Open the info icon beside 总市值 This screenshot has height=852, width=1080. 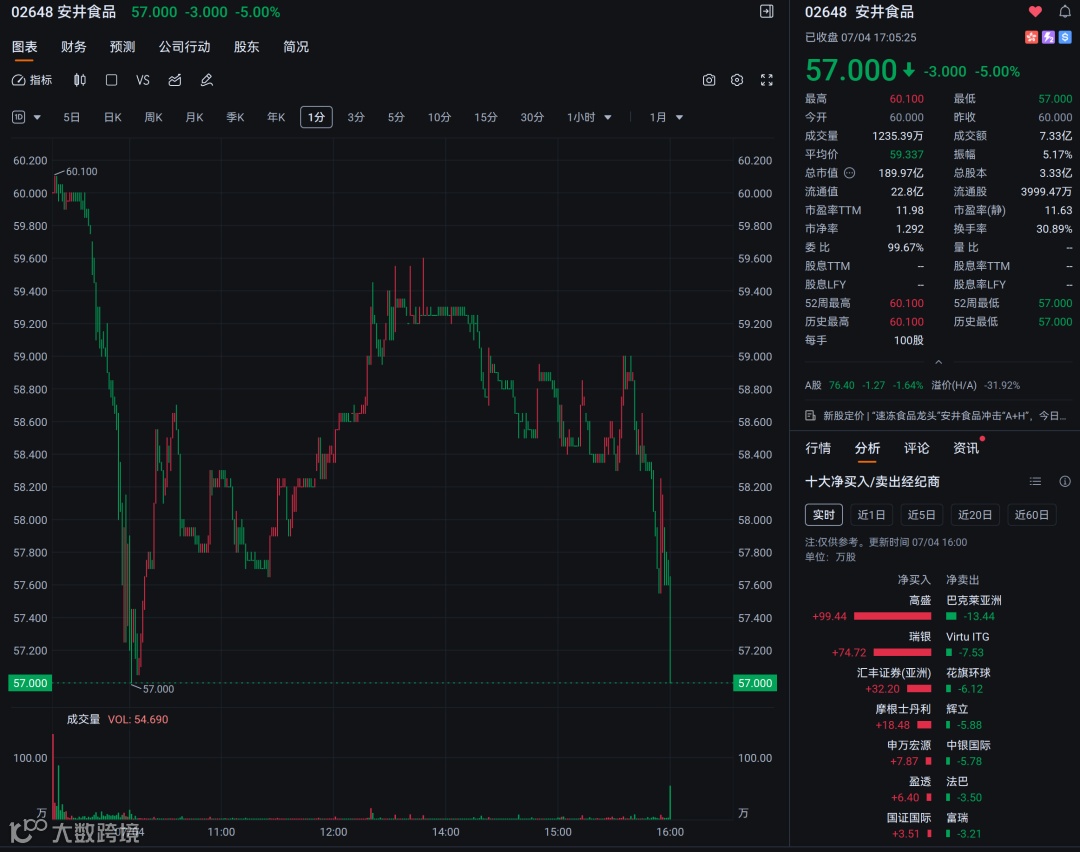coord(849,173)
